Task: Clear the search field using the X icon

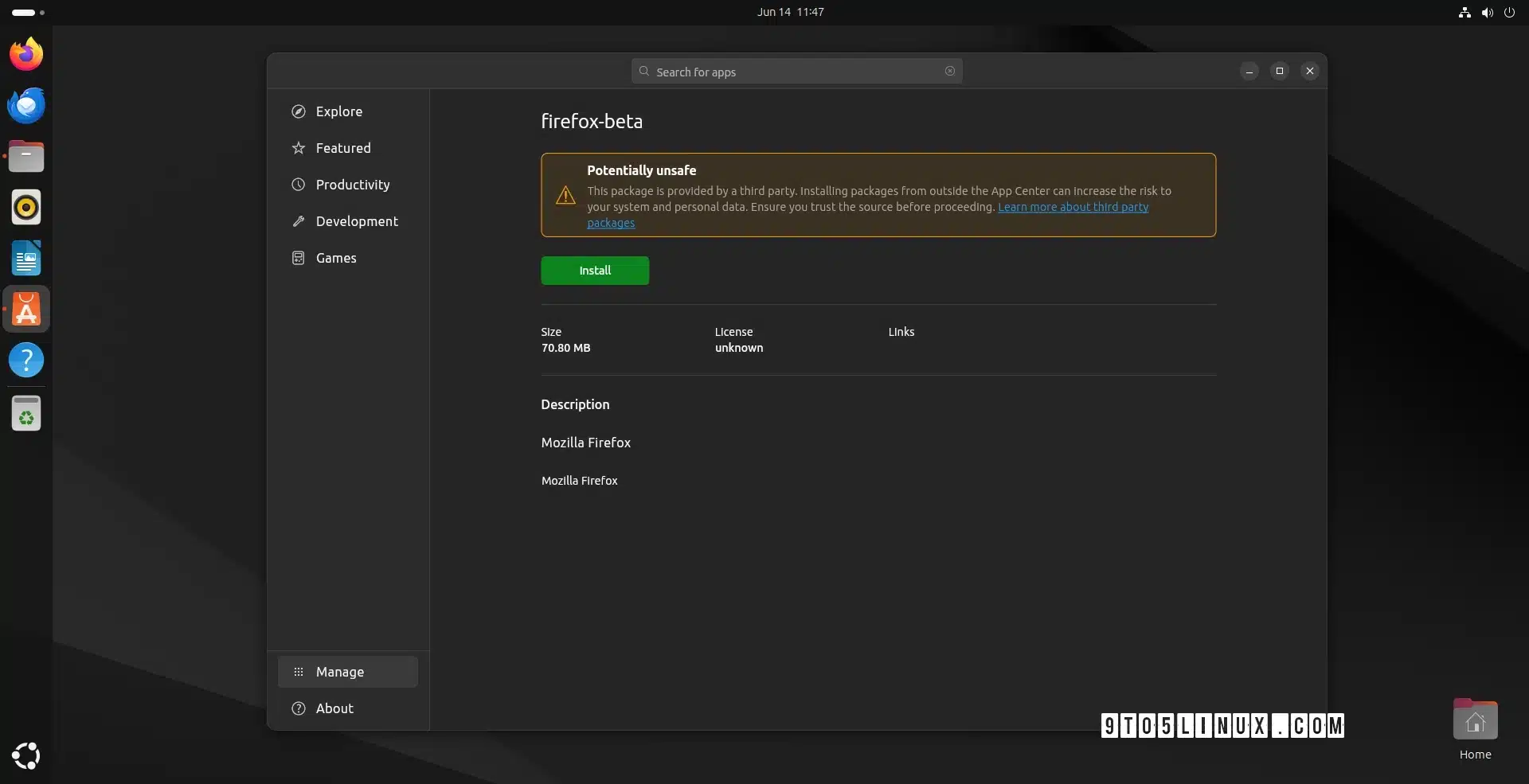Action: pos(950,71)
